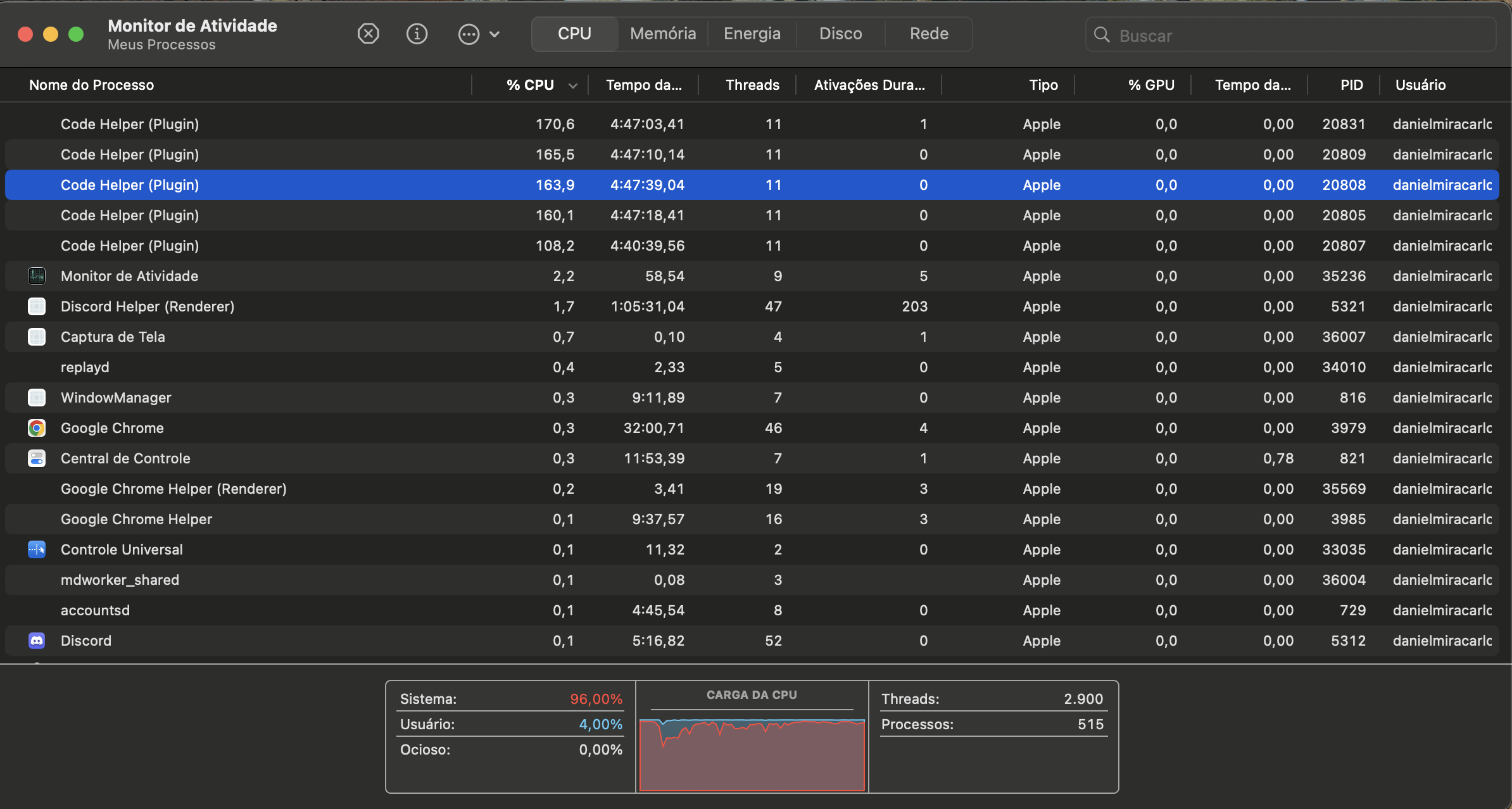Sort processes by Threads column header
This screenshot has width=1512, height=809.
pos(752,85)
